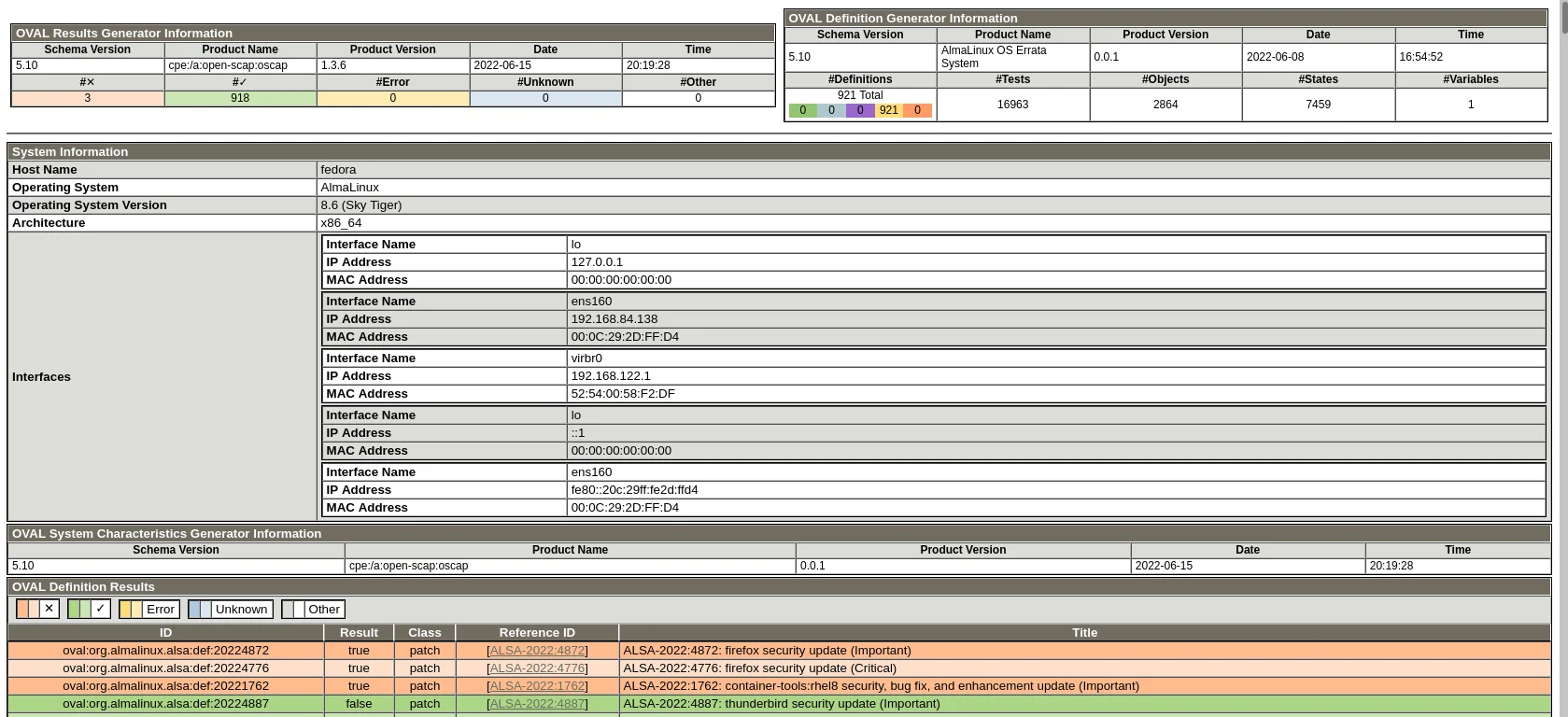Click the Class column header

(424, 633)
